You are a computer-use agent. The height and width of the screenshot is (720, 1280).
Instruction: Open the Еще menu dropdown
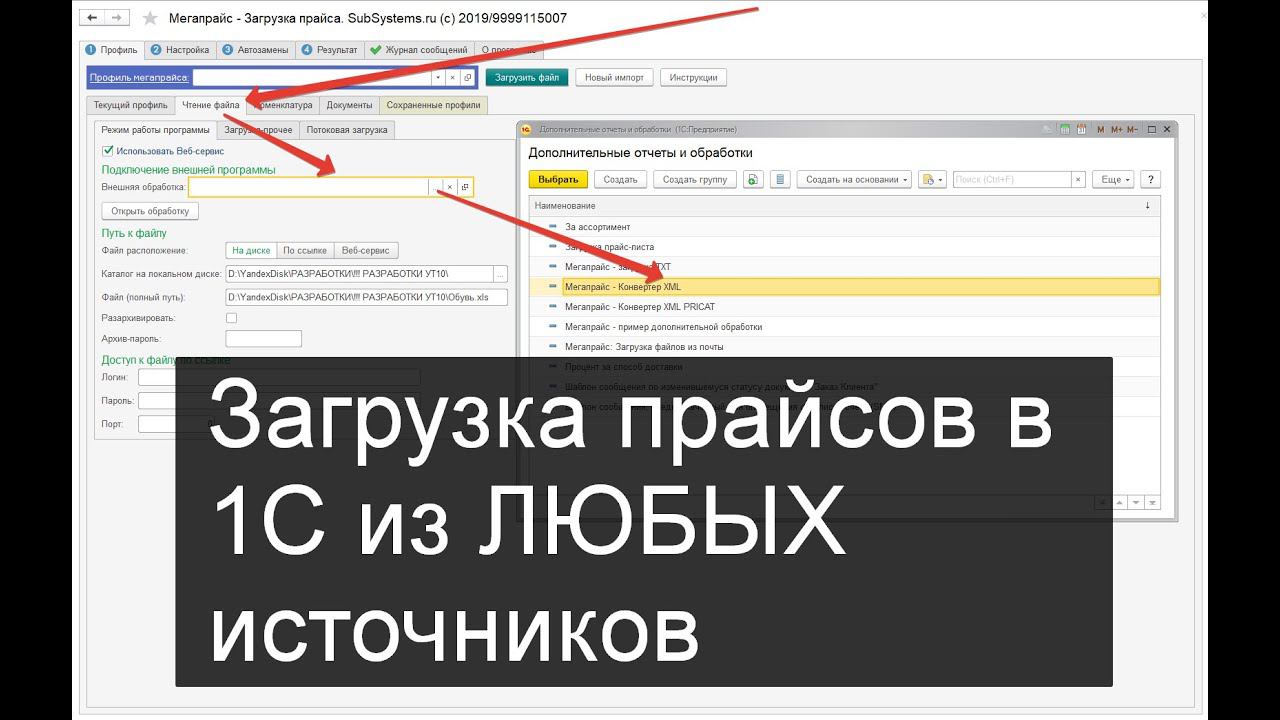(x=1114, y=179)
